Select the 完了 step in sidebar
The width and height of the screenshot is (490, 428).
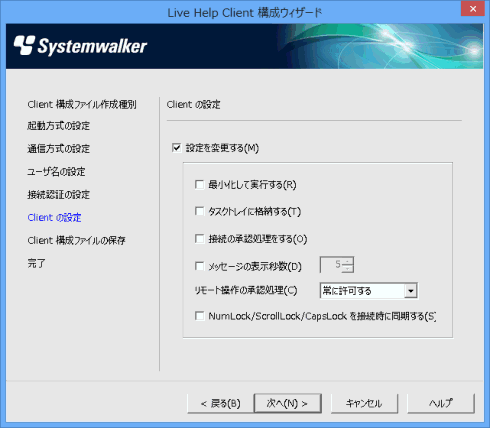(x=36, y=263)
